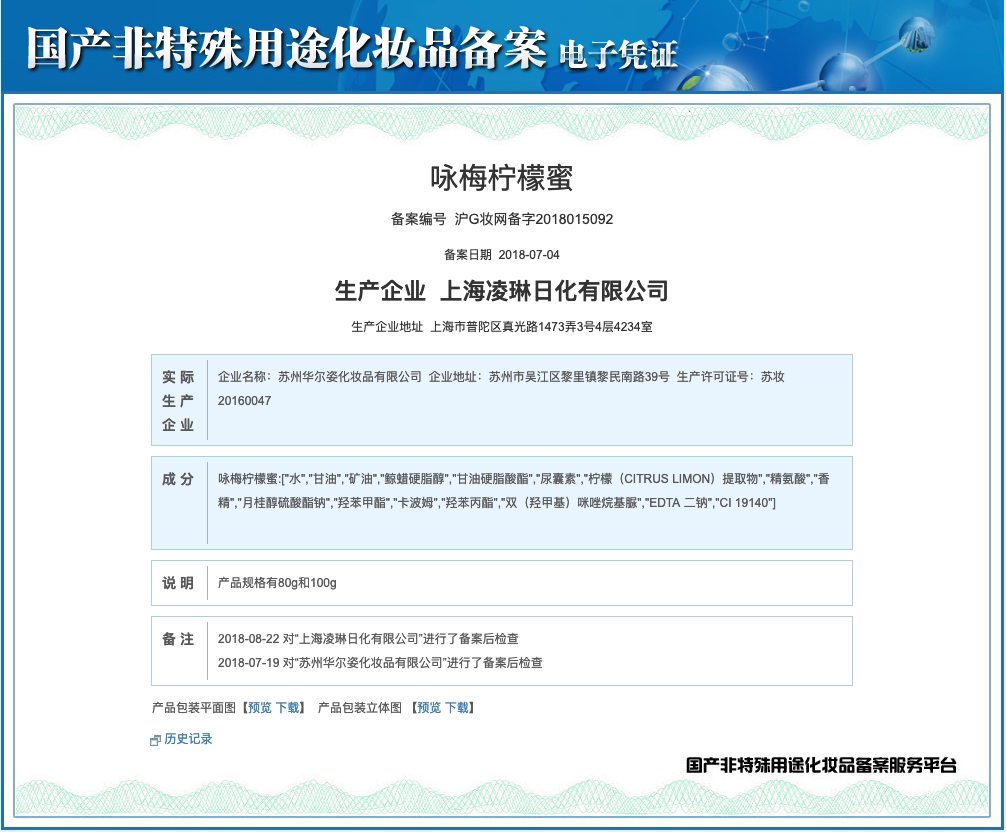Click the history record popup icon
This screenshot has height=832, width=1006.
(155, 740)
